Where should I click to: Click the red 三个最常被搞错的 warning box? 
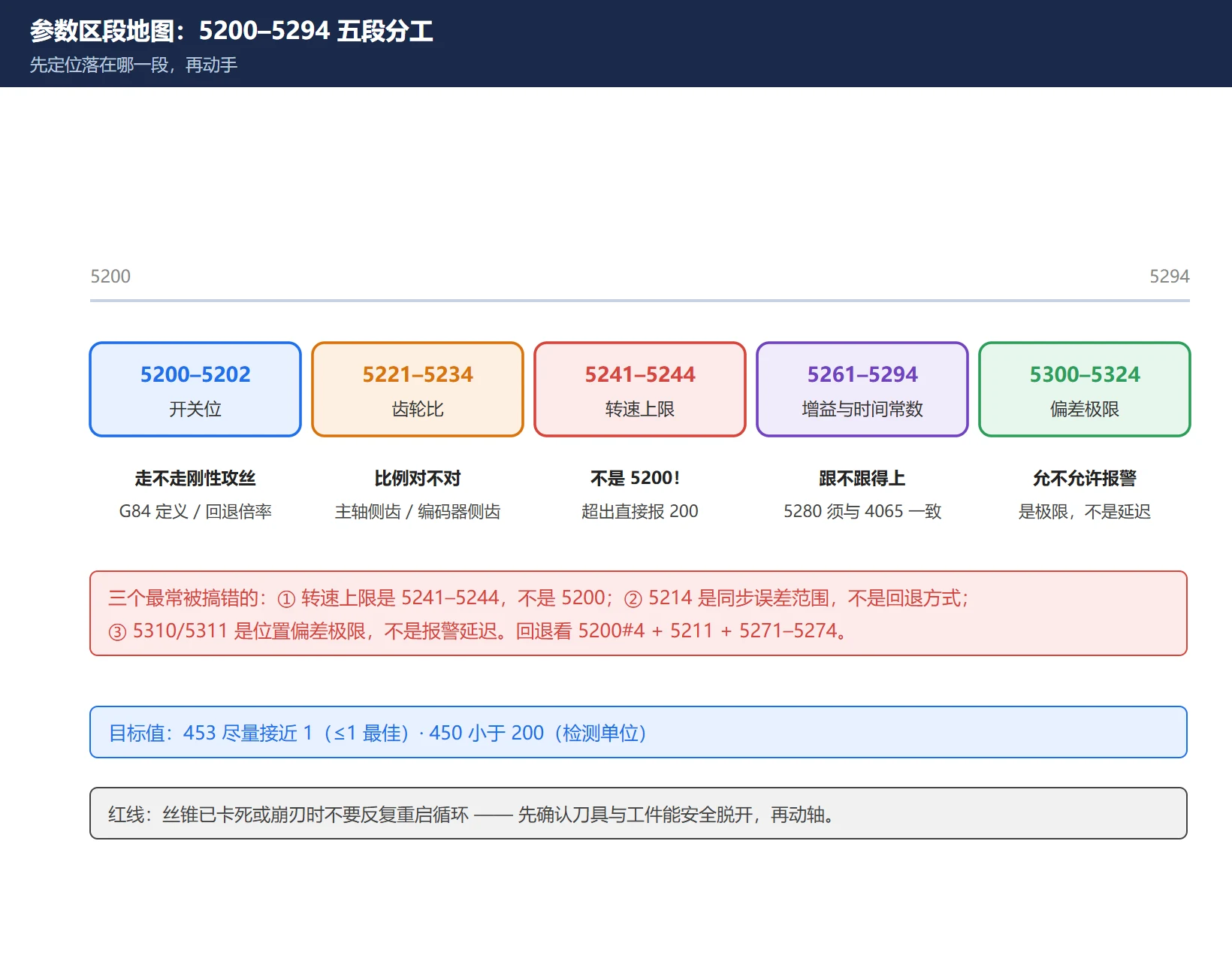click(x=639, y=613)
